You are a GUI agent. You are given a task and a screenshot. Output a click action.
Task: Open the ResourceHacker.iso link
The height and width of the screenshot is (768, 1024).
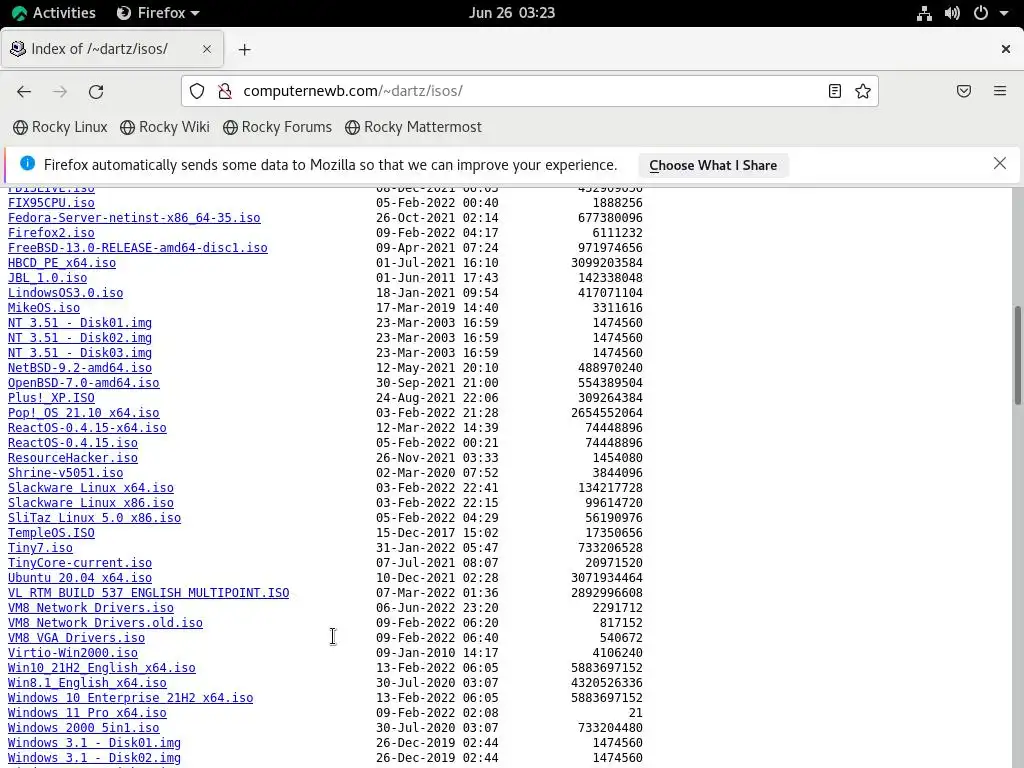click(72, 458)
